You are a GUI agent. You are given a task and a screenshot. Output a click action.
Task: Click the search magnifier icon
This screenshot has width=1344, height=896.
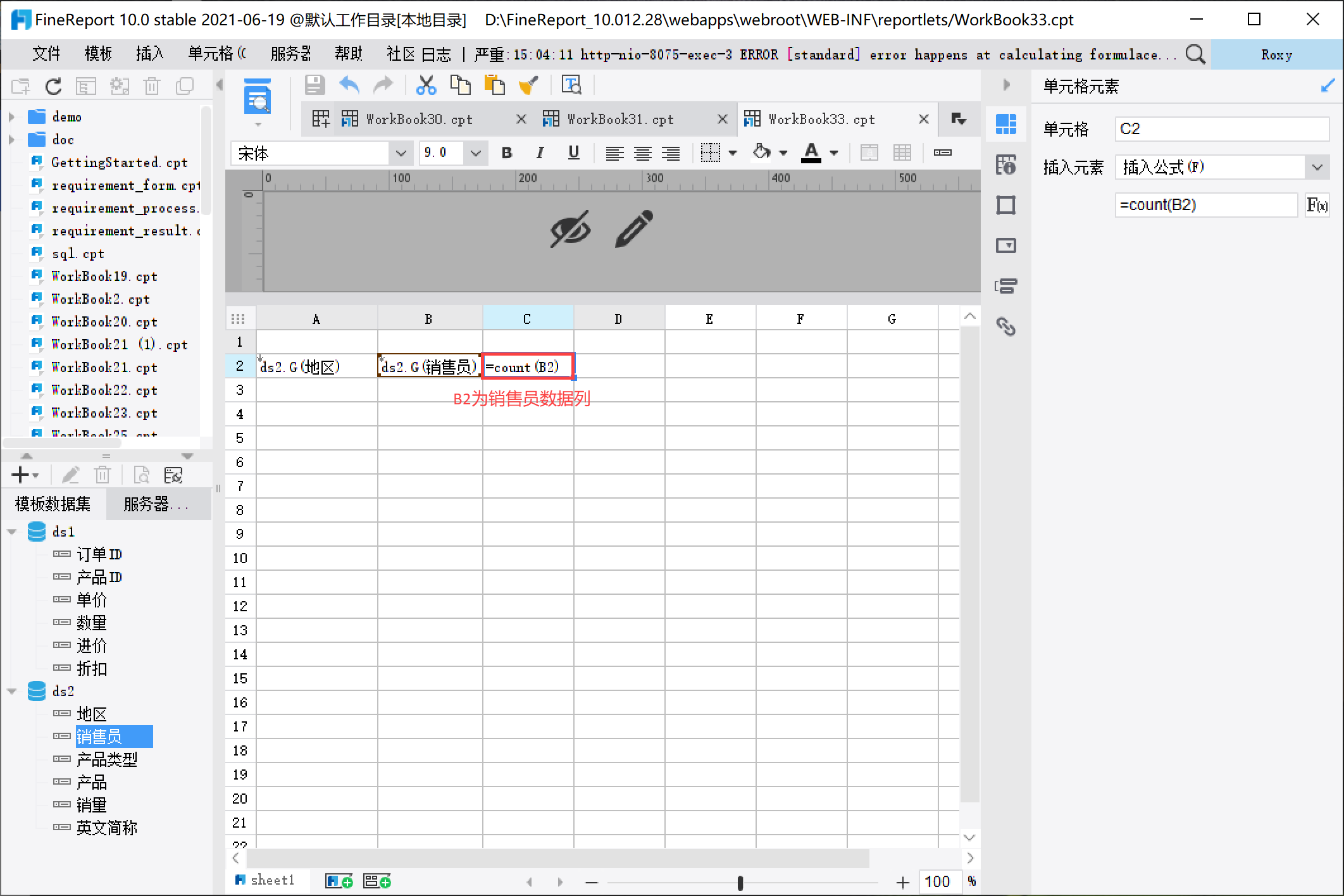tap(1195, 54)
